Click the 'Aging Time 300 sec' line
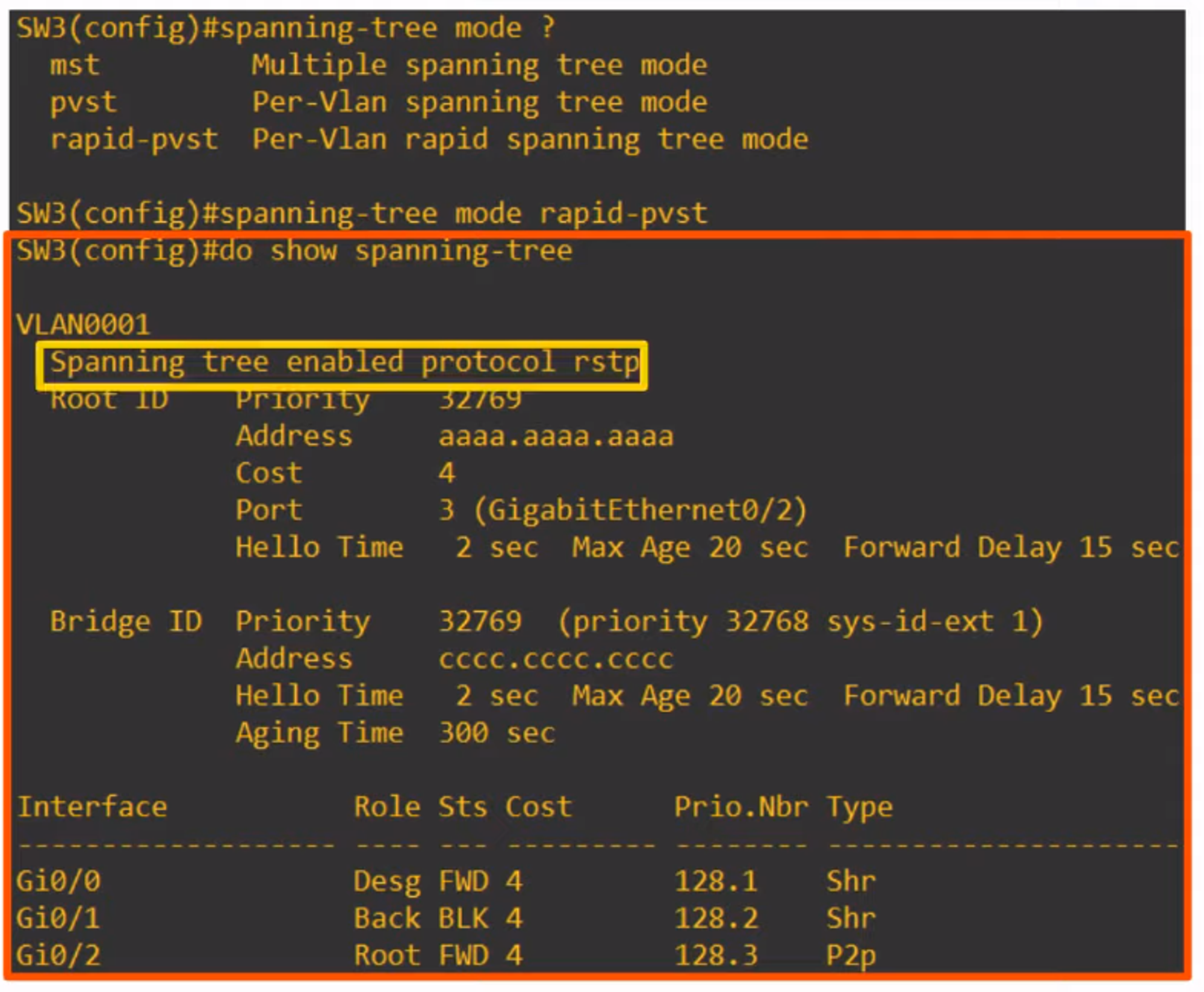Viewport: 1204px width, 992px height. click(x=394, y=733)
